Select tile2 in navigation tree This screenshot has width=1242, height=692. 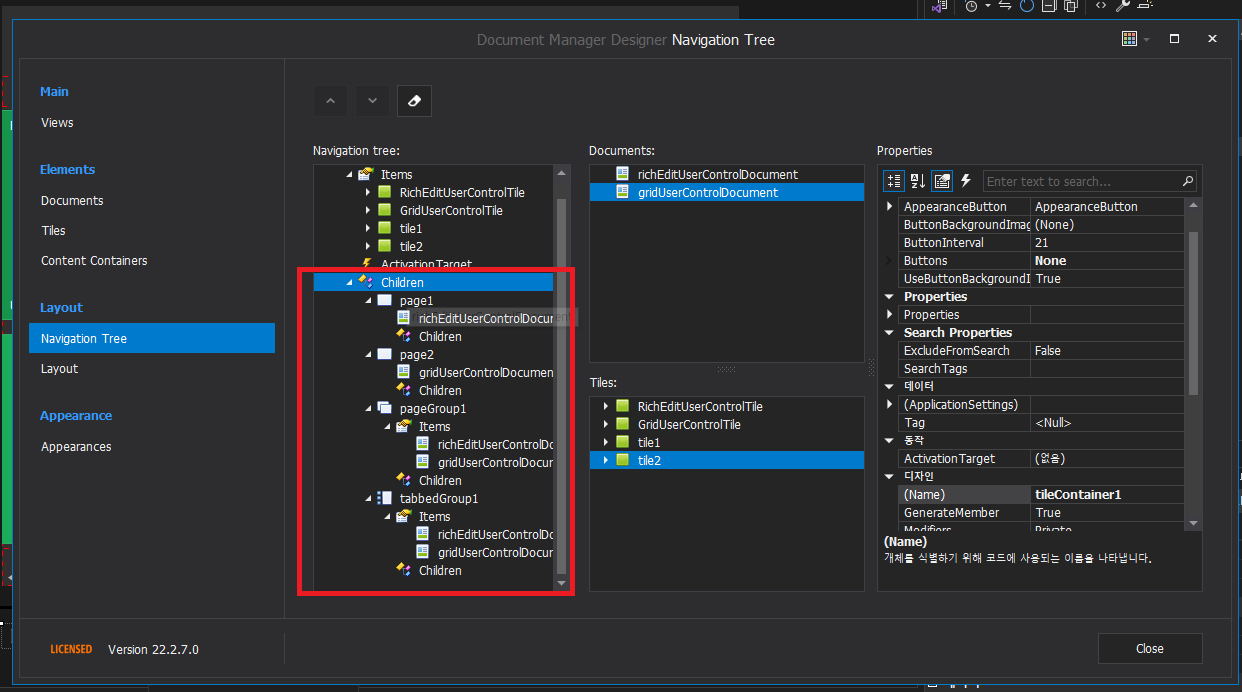point(411,246)
